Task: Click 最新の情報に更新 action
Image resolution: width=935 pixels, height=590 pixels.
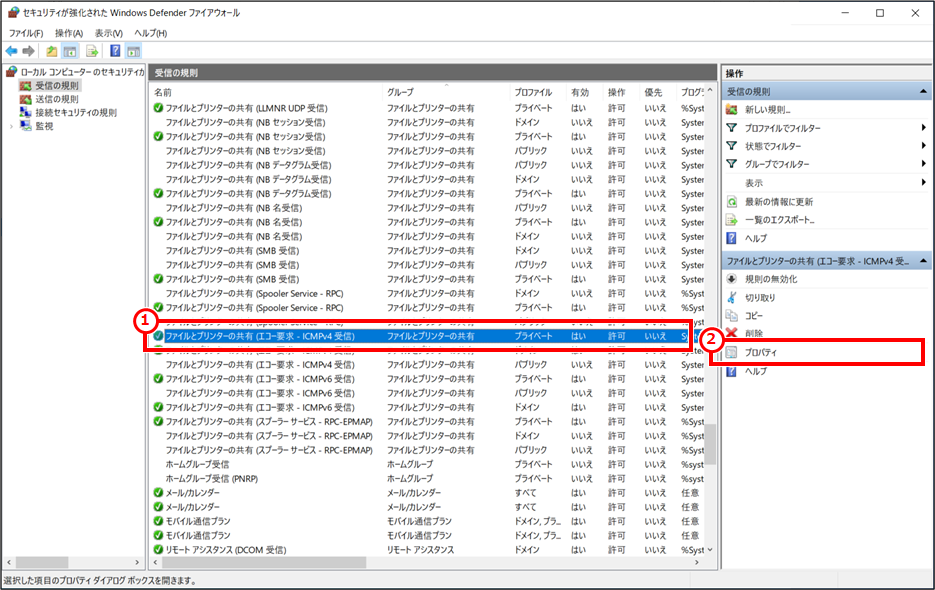Action: pyautogui.click(x=779, y=202)
